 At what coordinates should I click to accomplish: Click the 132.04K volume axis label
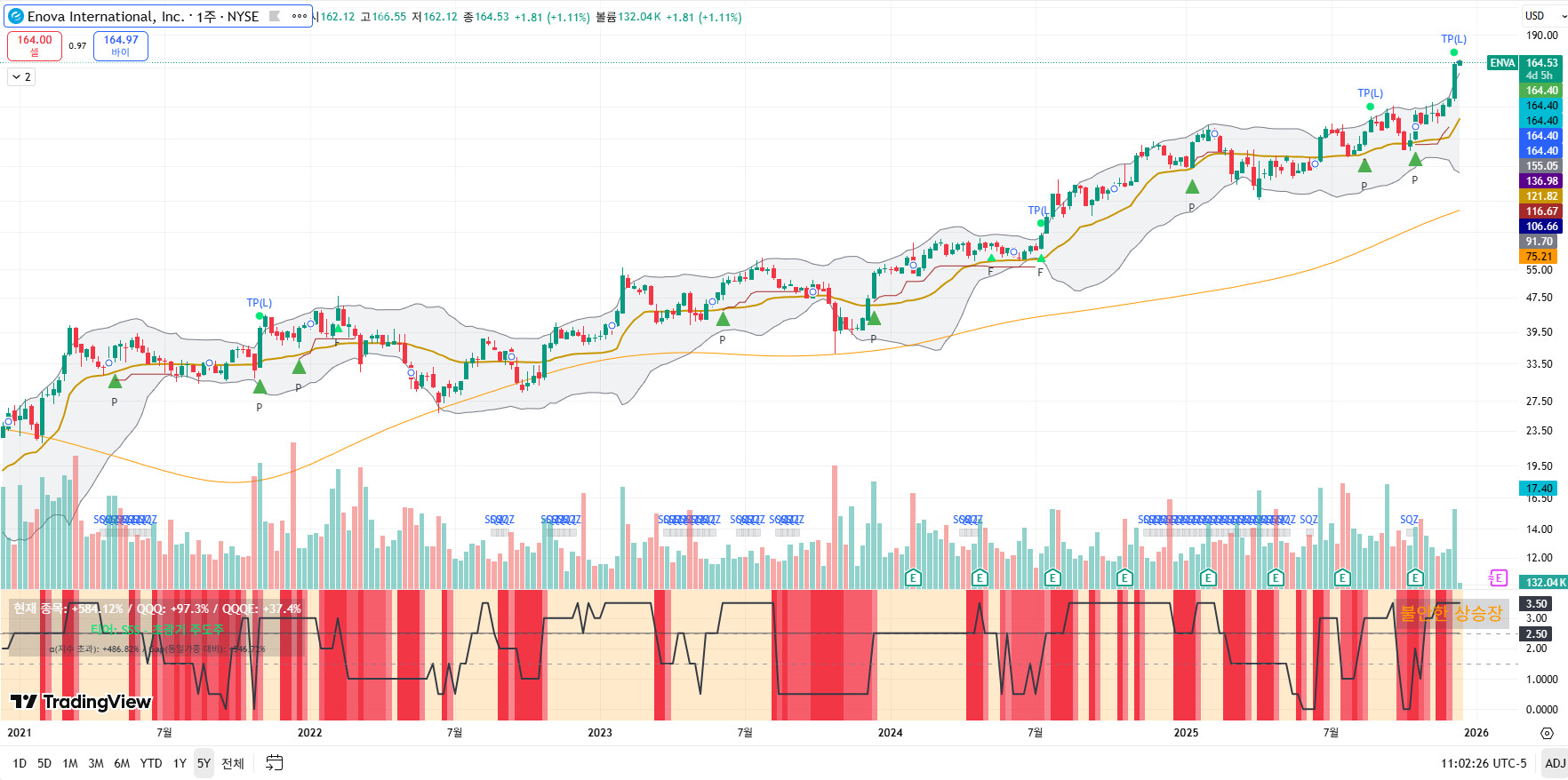pos(1544,583)
